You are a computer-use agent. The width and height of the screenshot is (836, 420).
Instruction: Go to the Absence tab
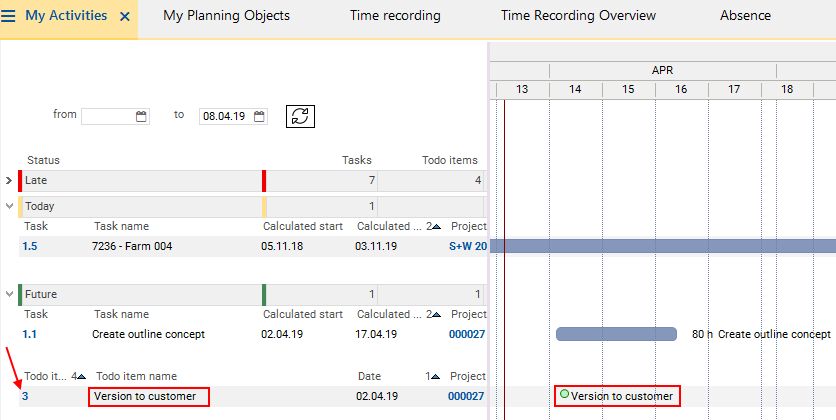coord(745,16)
